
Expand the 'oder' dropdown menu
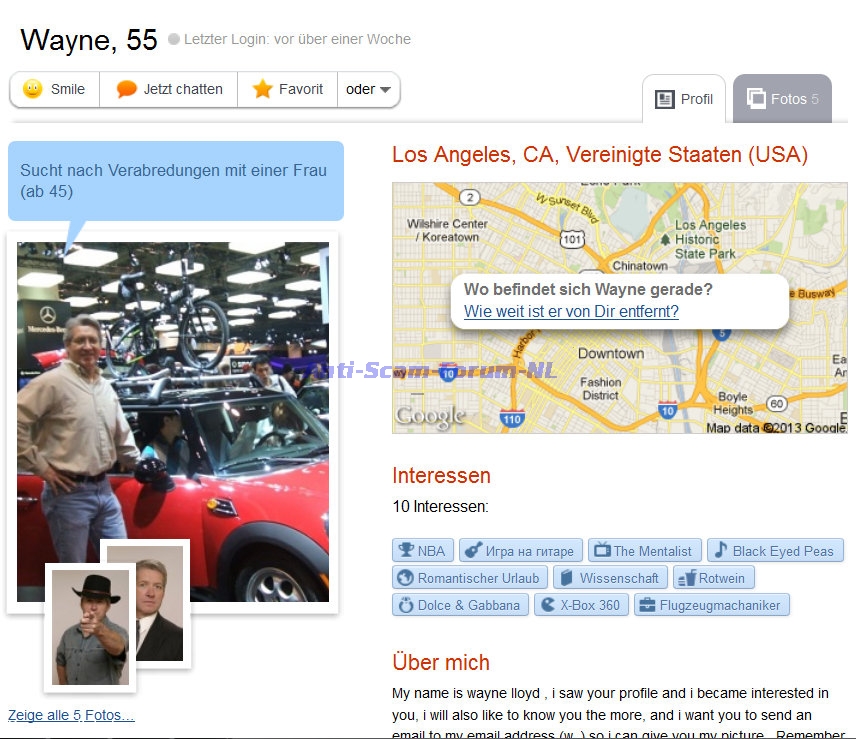pyautogui.click(x=368, y=89)
